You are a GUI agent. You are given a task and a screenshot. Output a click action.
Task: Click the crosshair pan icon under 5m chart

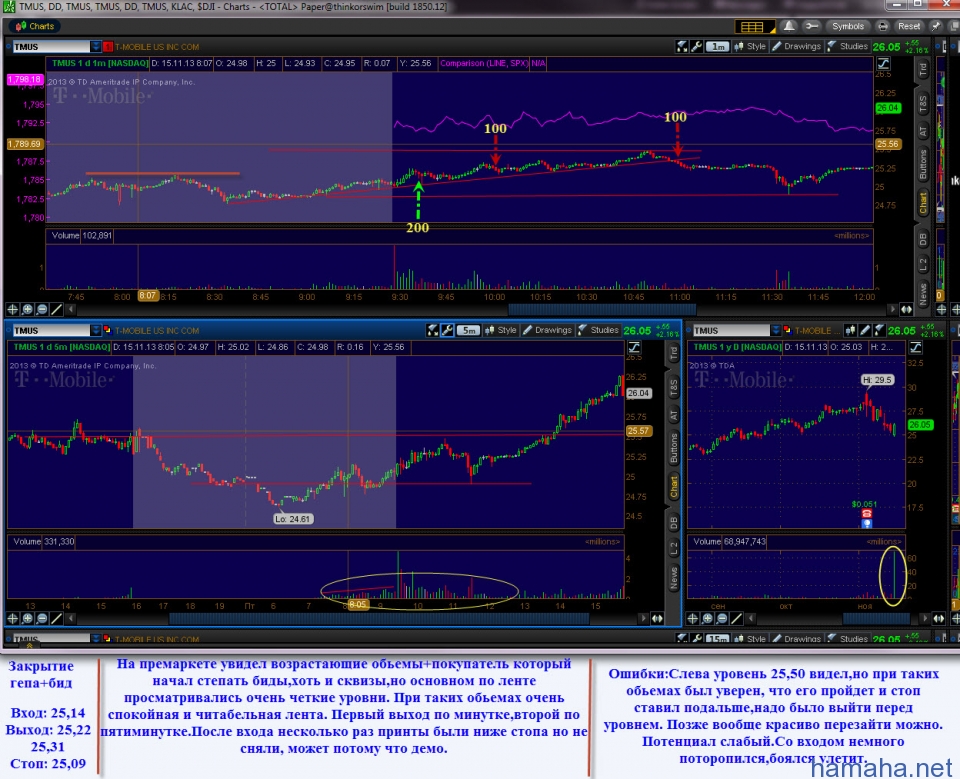point(12,619)
